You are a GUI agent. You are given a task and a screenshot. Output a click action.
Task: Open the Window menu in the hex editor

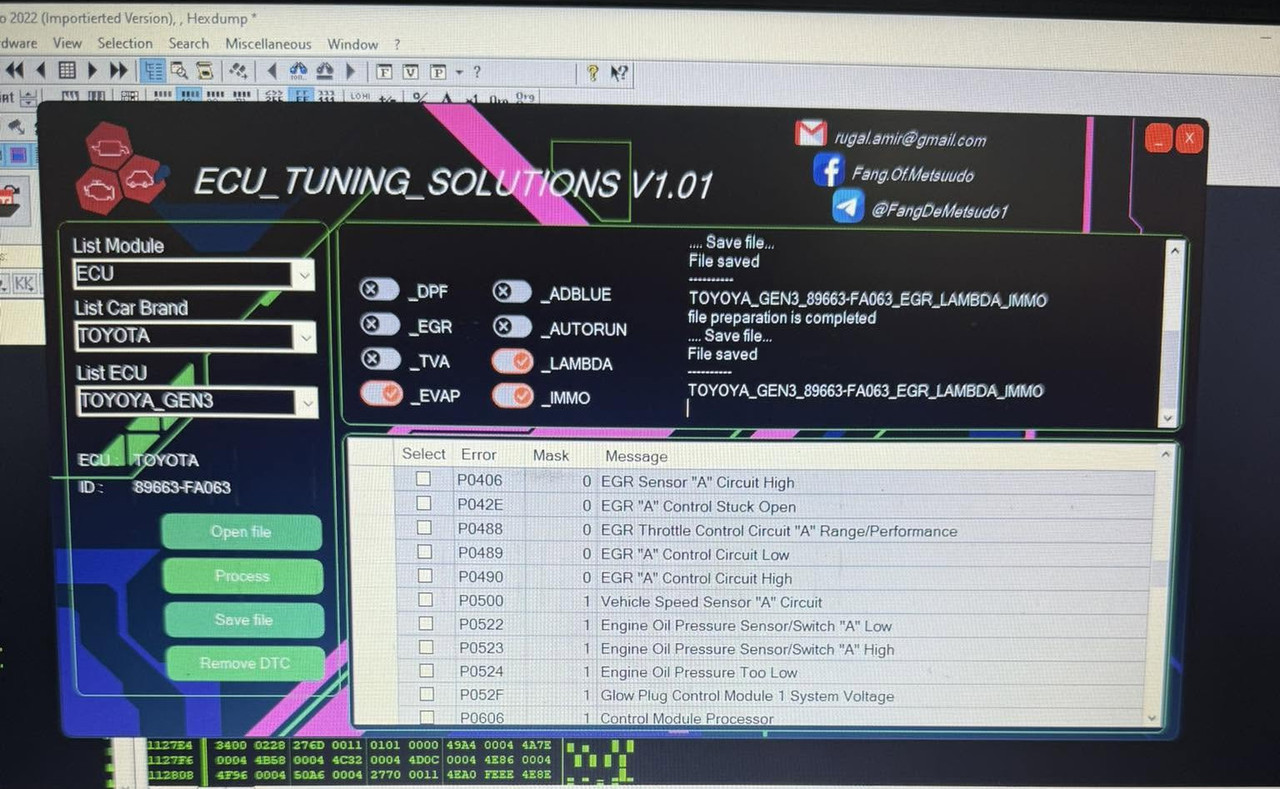(x=353, y=44)
